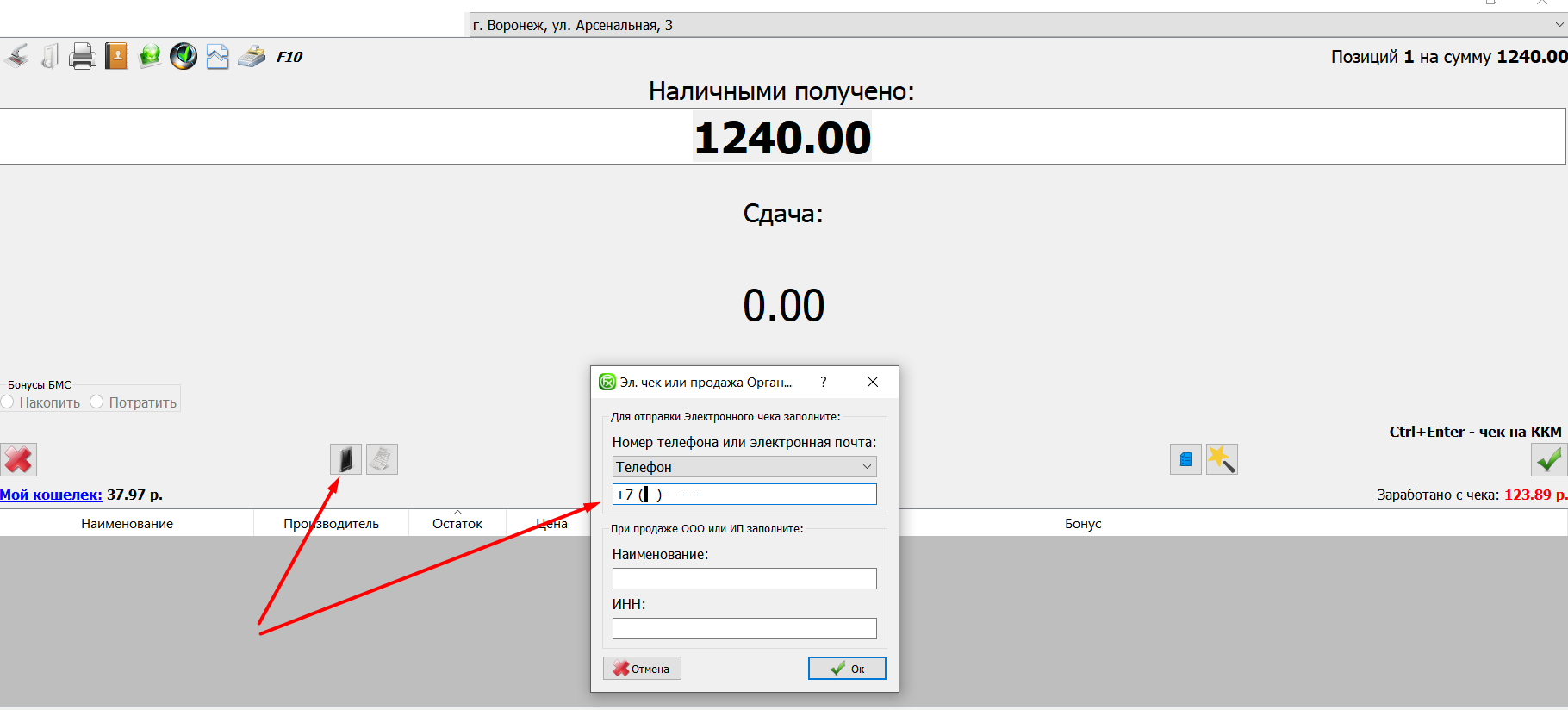Viewport: 1568px width, 710px height.
Task: Sort by the Наименование column header
Action: (127, 524)
